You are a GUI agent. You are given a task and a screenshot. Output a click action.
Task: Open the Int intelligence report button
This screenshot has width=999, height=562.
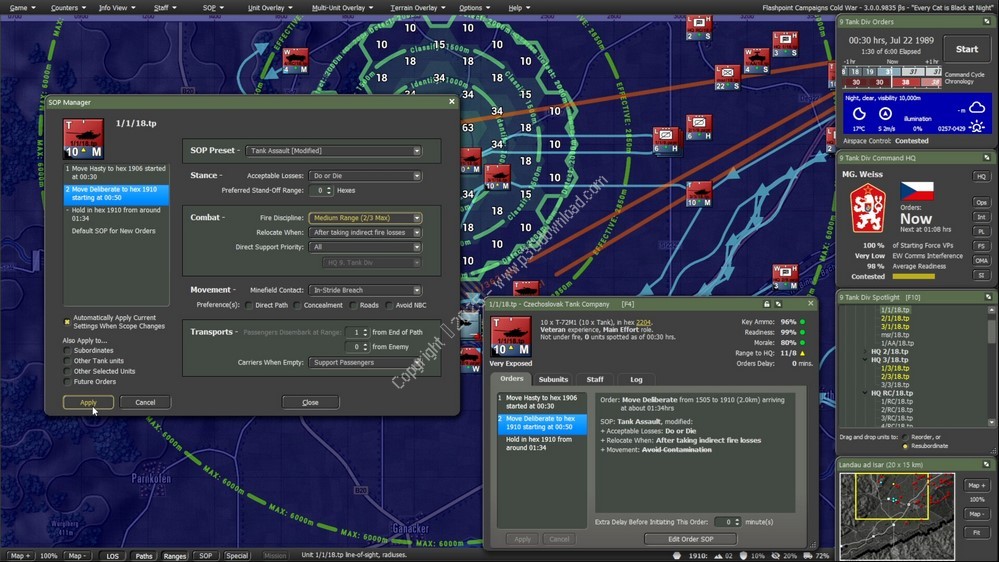[981, 216]
